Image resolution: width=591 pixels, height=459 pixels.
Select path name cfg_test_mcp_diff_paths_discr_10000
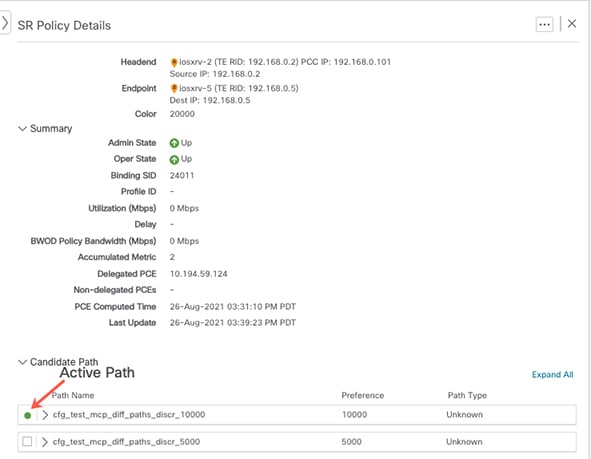pos(129,415)
